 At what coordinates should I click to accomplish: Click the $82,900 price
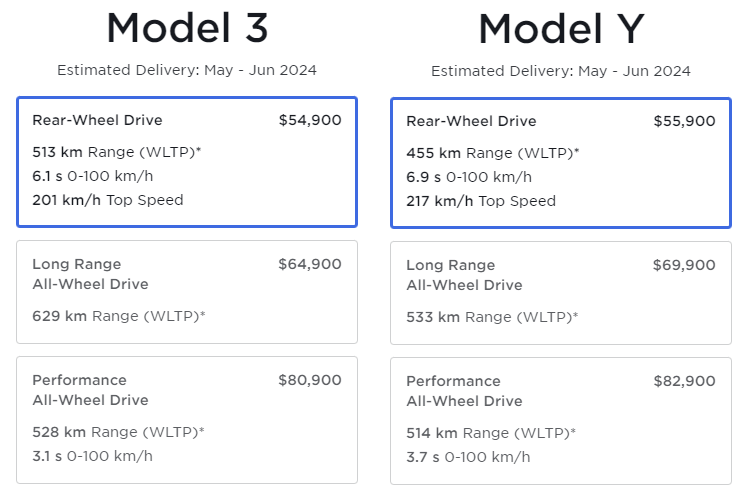tap(684, 381)
